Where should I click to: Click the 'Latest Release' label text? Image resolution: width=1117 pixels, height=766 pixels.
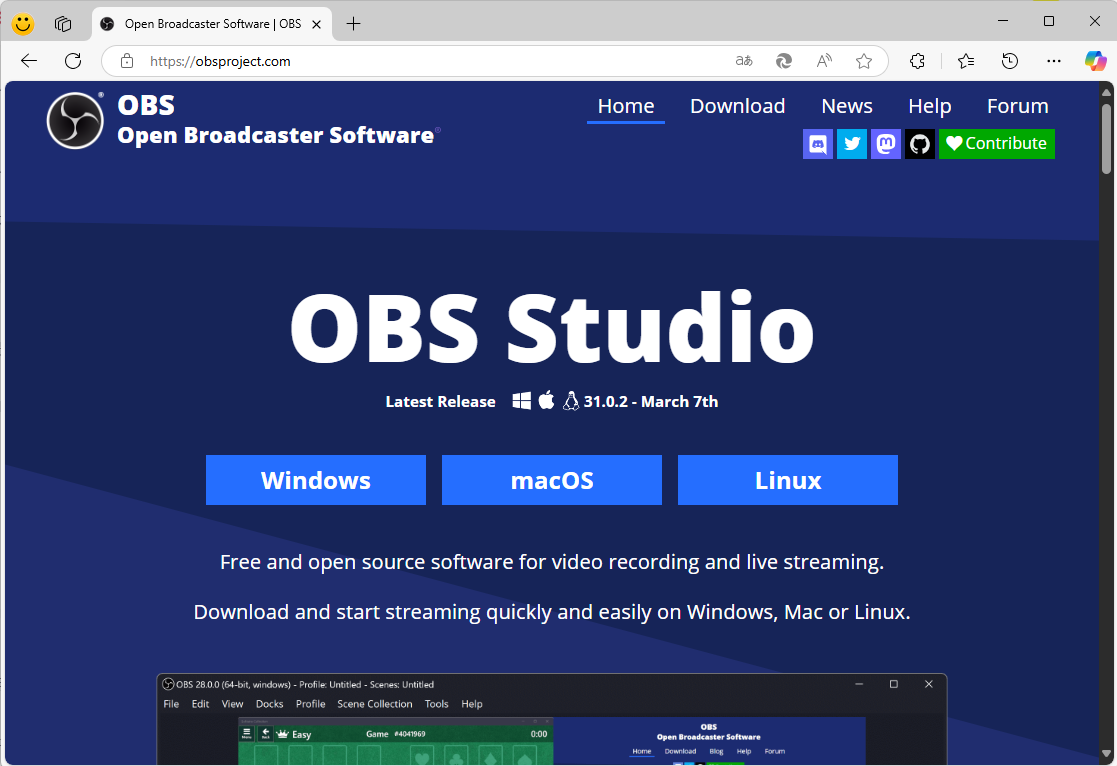(x=440, y=402)
